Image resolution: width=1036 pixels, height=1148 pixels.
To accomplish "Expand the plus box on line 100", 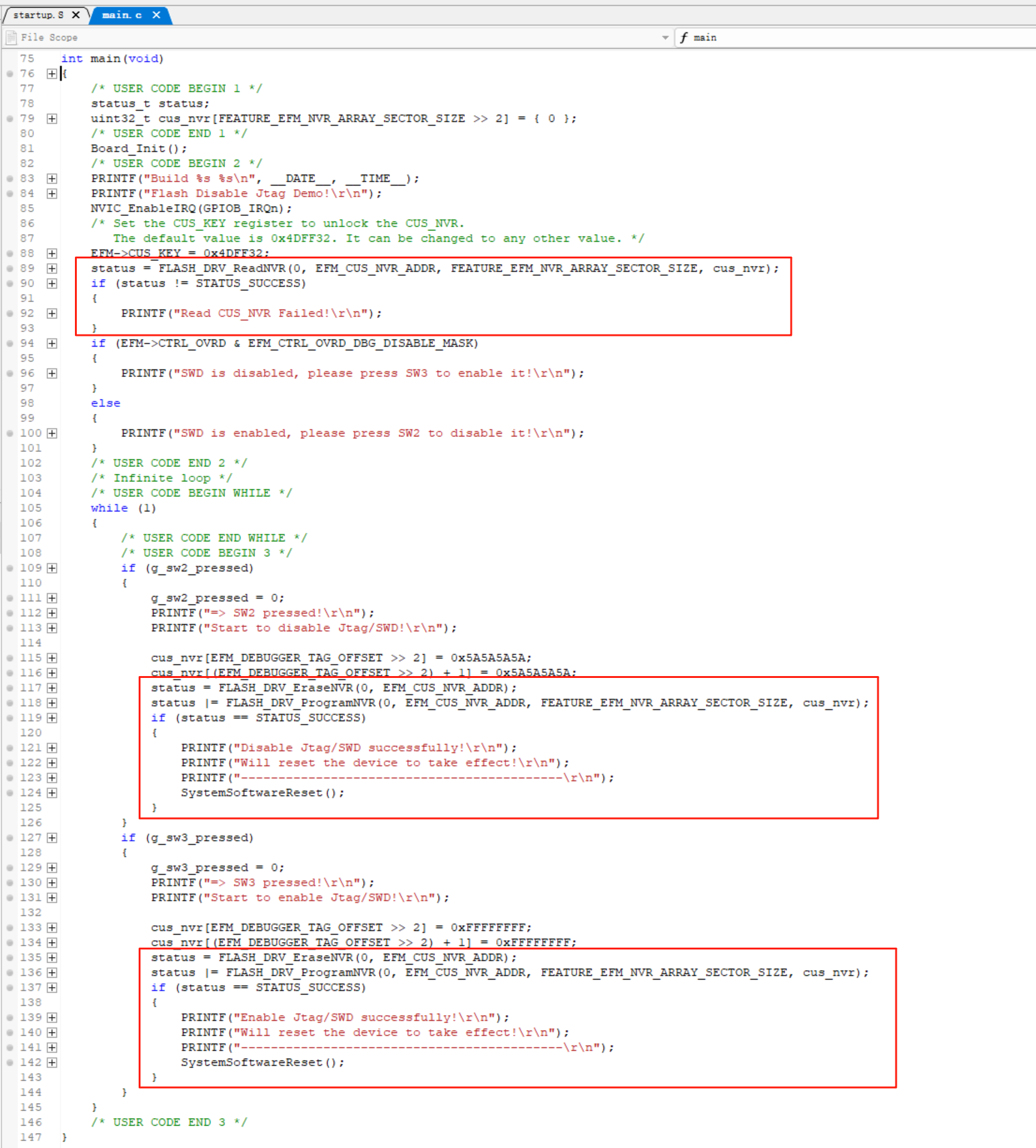I will 52,433.
